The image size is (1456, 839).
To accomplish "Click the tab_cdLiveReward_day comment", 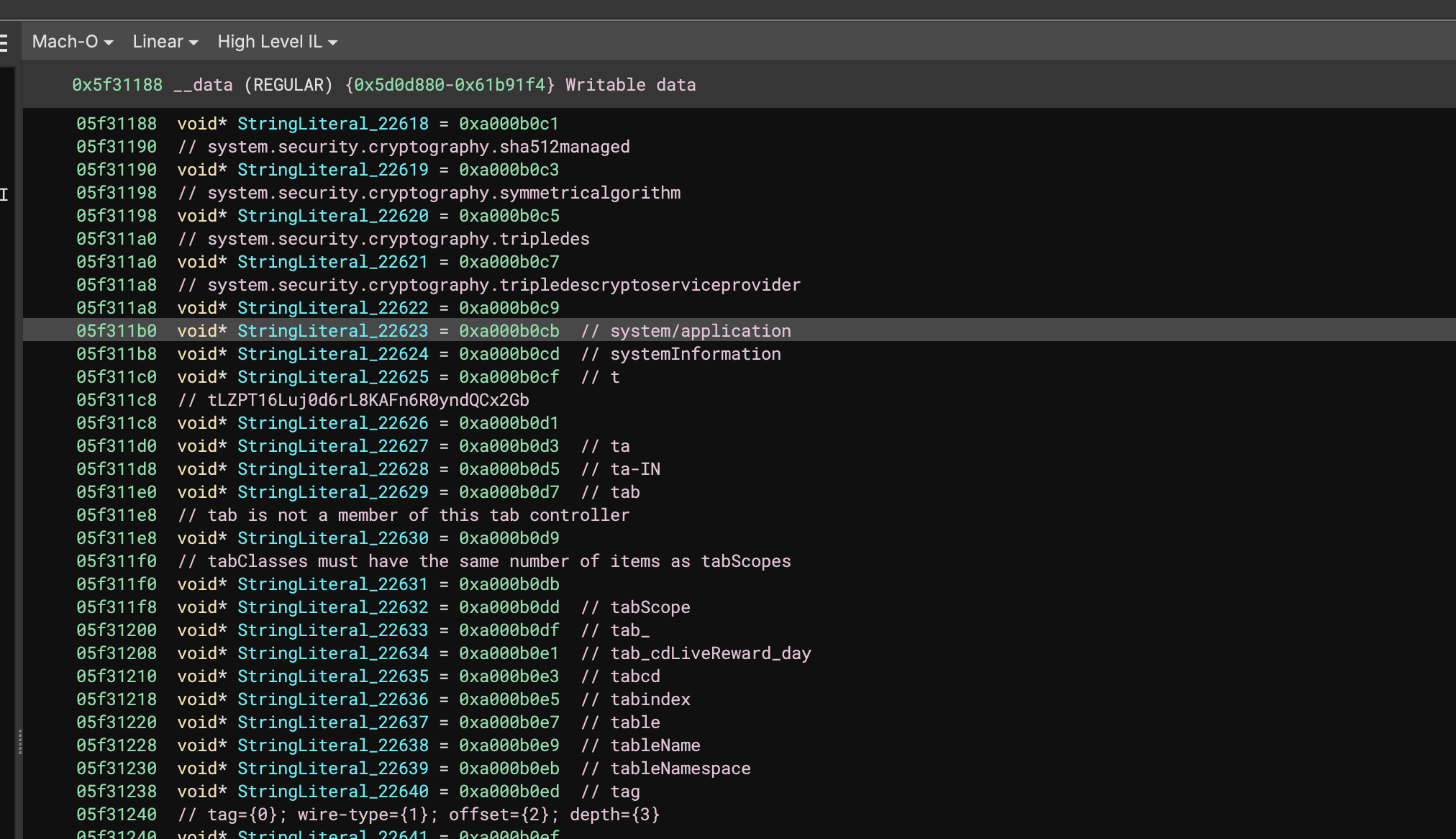I will point(696,653).
